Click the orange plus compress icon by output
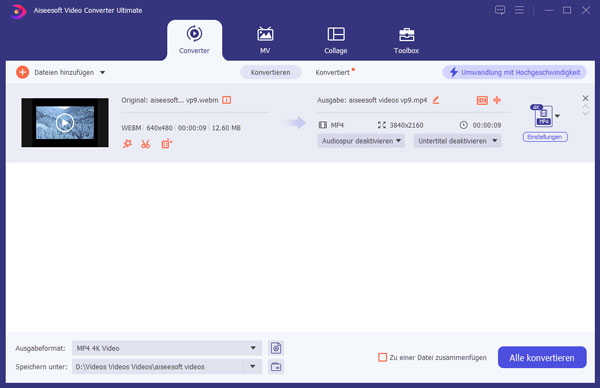The height and width of the screenshot is (388, 600). (497, 100)
